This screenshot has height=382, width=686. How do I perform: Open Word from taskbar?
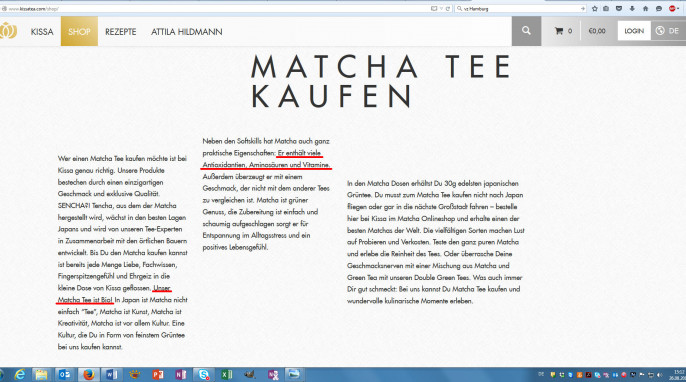(x=112, y=375)
